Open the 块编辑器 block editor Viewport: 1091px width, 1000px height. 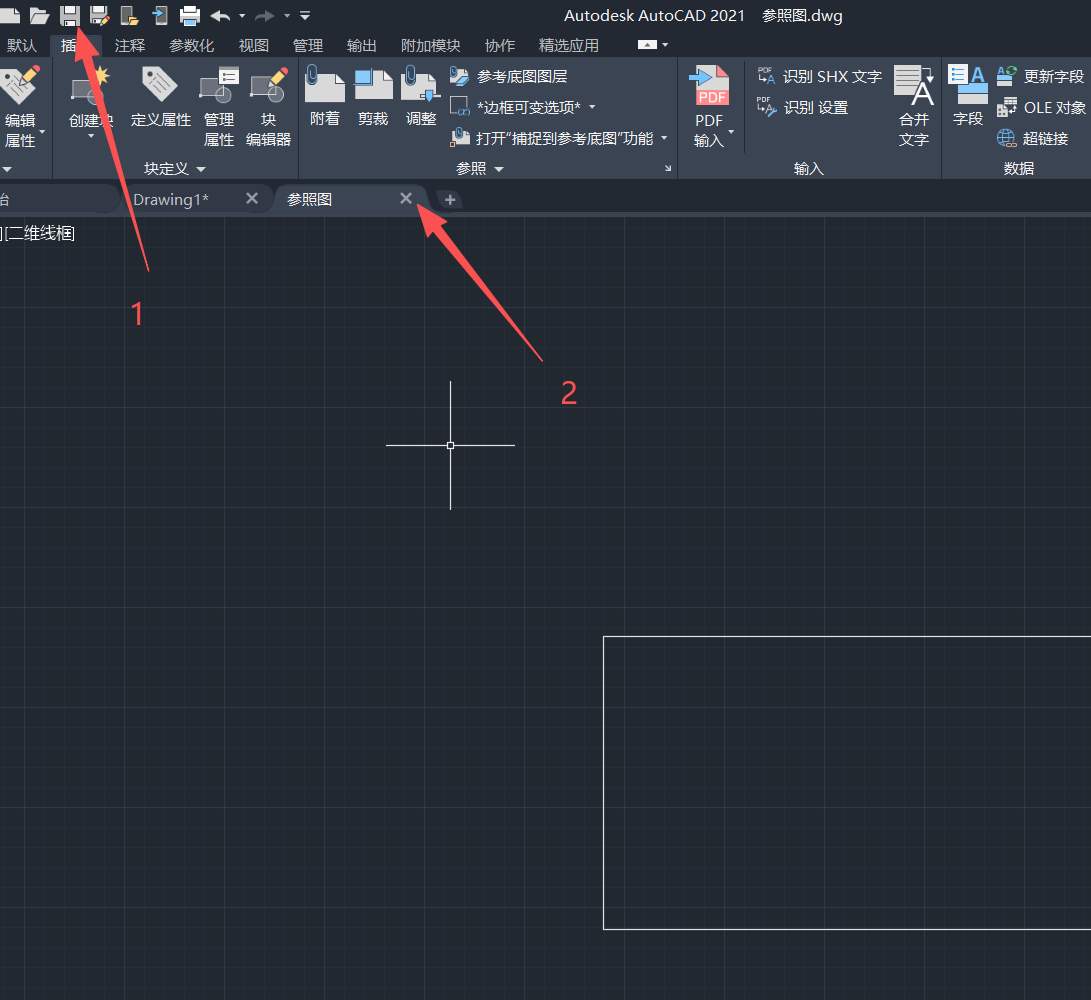point(269,108)
